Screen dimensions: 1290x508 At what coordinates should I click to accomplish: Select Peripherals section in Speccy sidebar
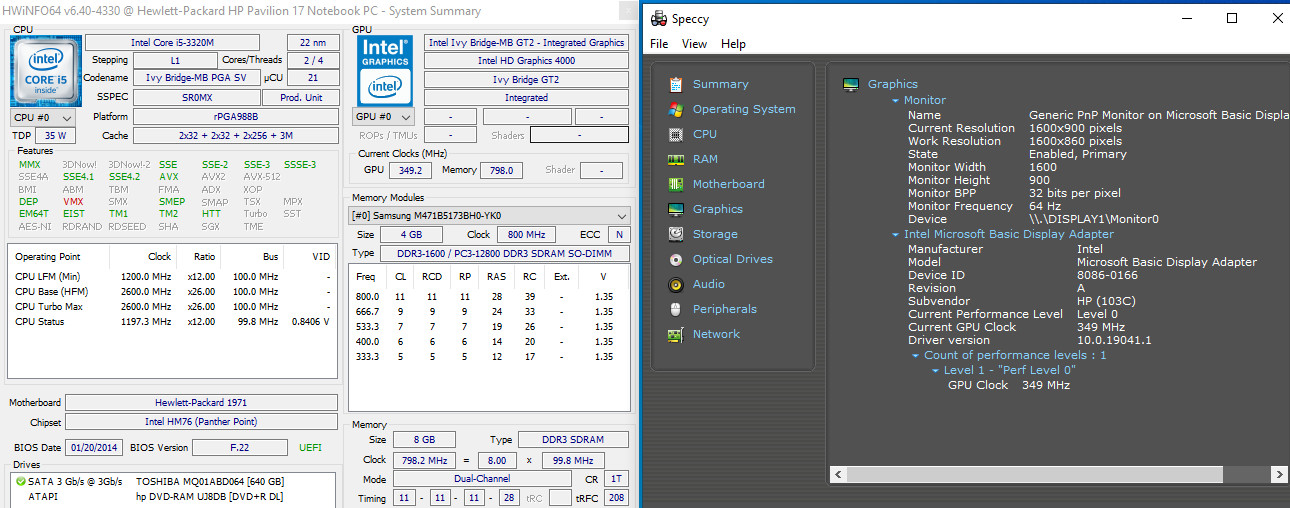pyautogui.click(x=725, y=309)
